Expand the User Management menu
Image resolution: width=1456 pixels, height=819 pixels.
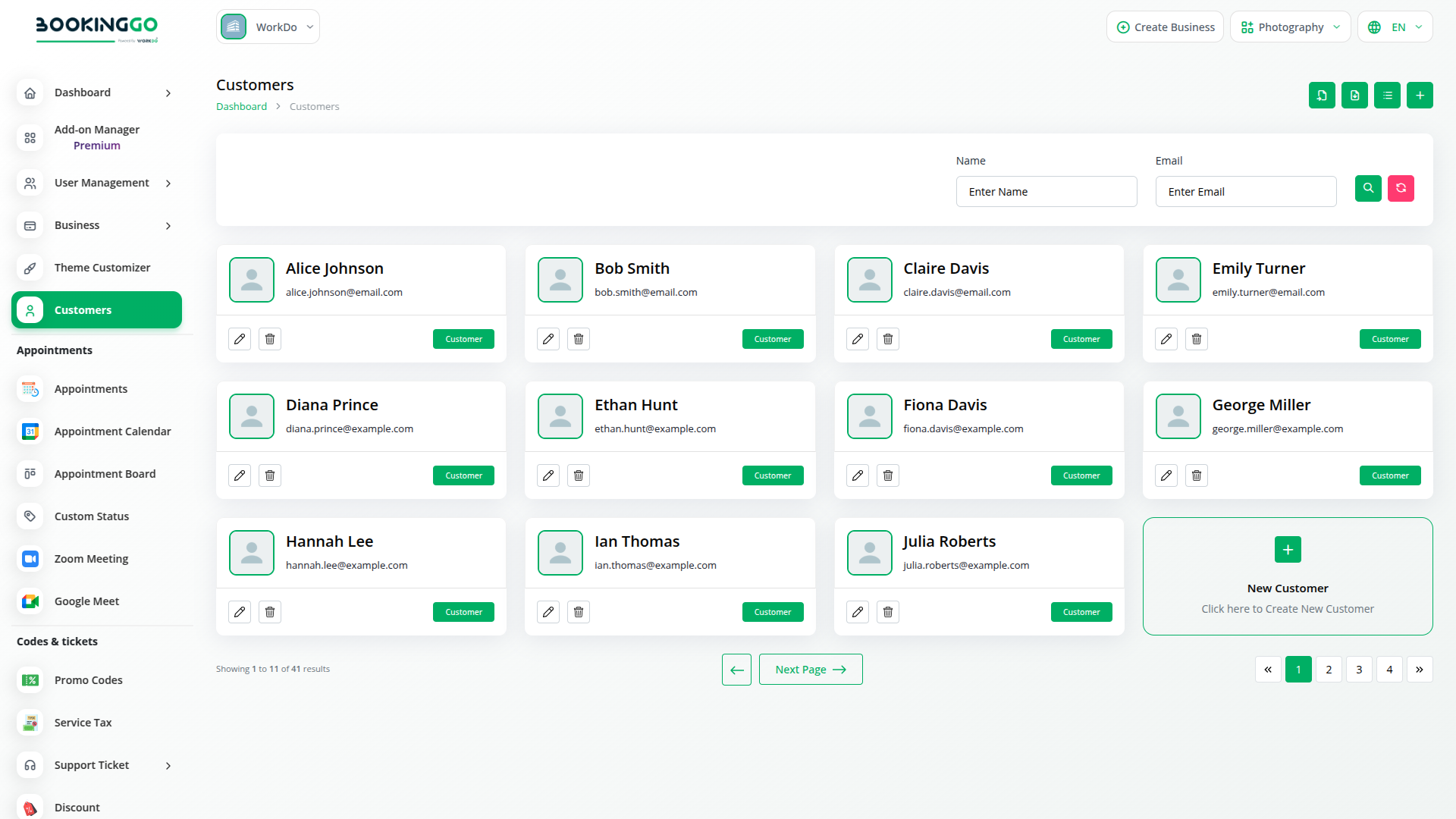(102, 183)
